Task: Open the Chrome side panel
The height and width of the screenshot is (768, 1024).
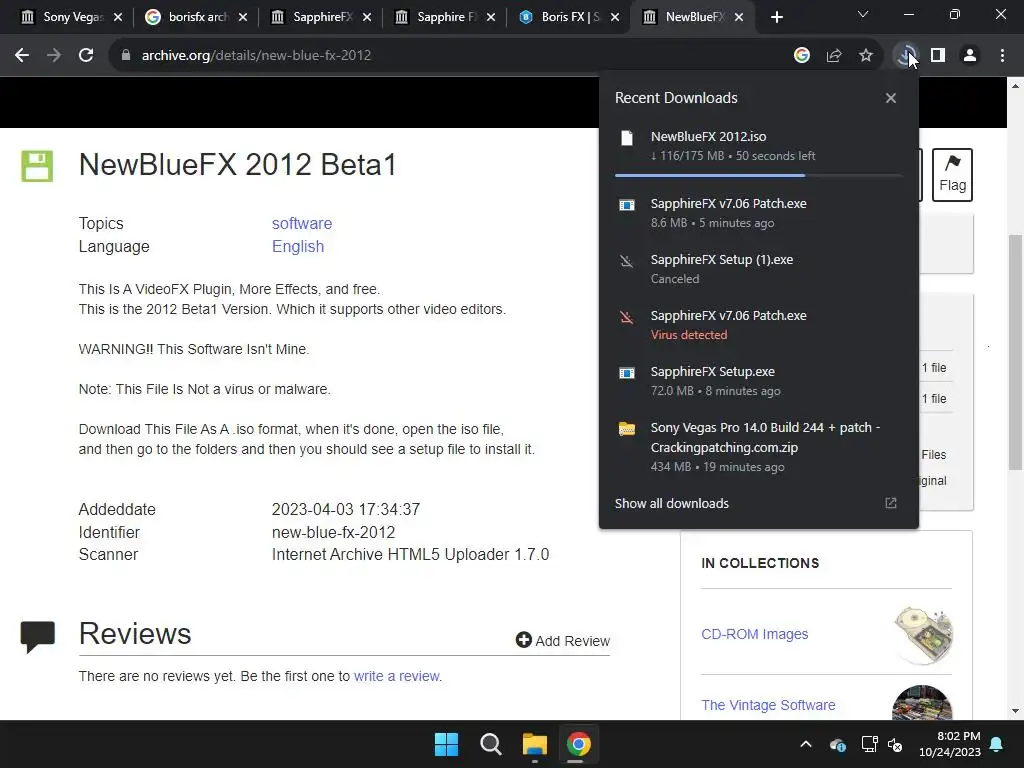Action: [938, 56]
